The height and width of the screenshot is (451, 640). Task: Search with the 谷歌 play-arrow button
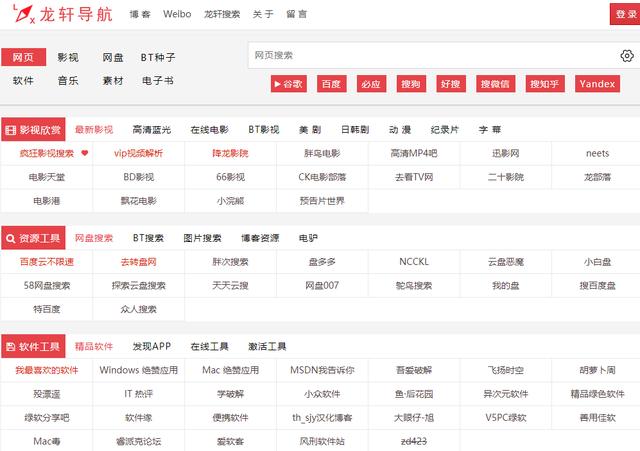pyautogui.click(x=289, y=84)
